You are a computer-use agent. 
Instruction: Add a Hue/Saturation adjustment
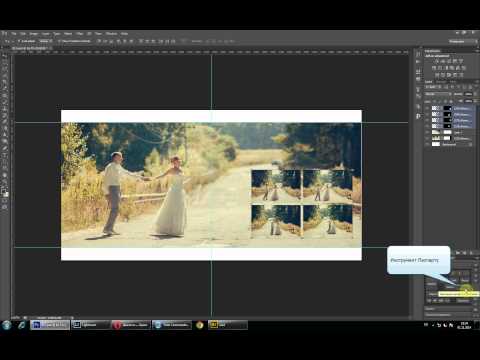point(434,68)
